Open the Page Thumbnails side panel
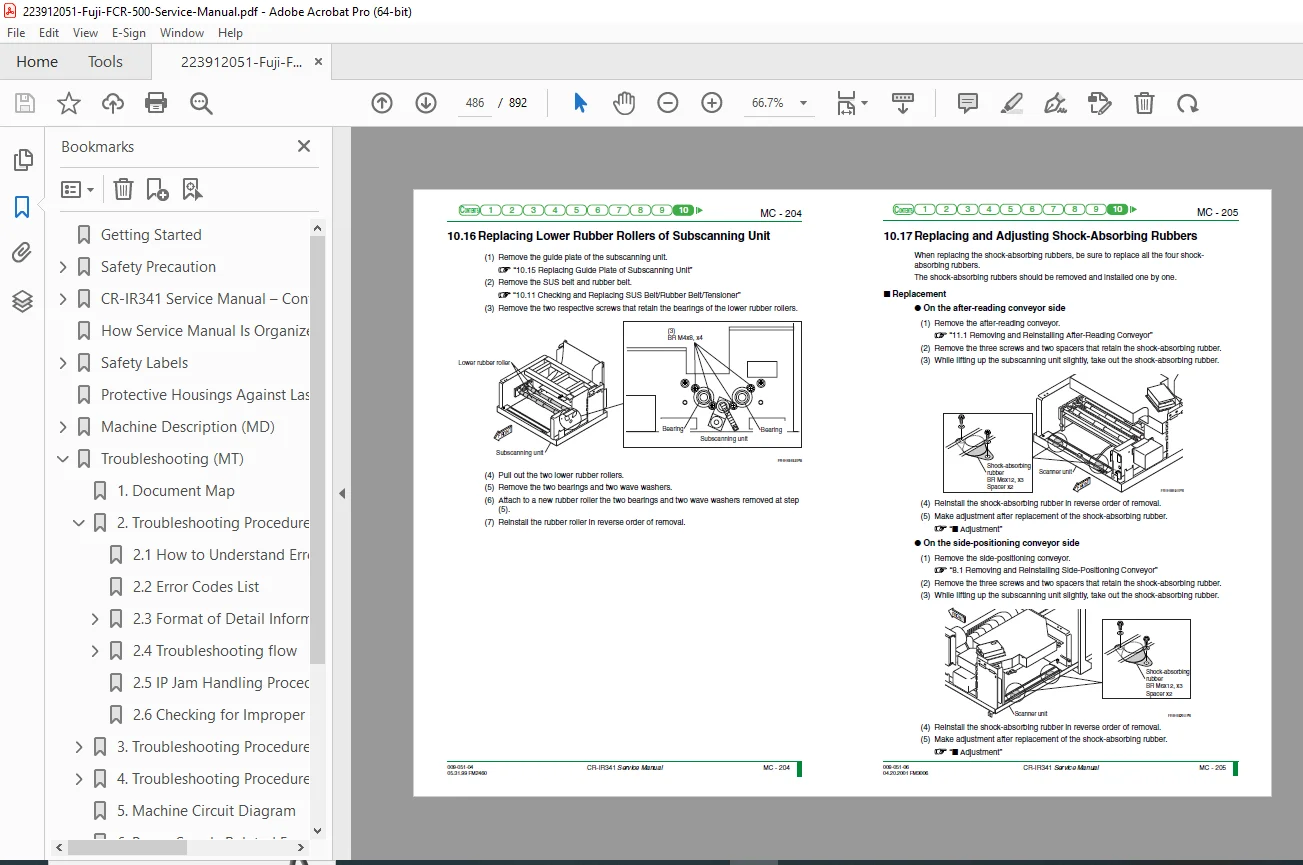This screenshot has height=865, width=1303. point(22,160)
